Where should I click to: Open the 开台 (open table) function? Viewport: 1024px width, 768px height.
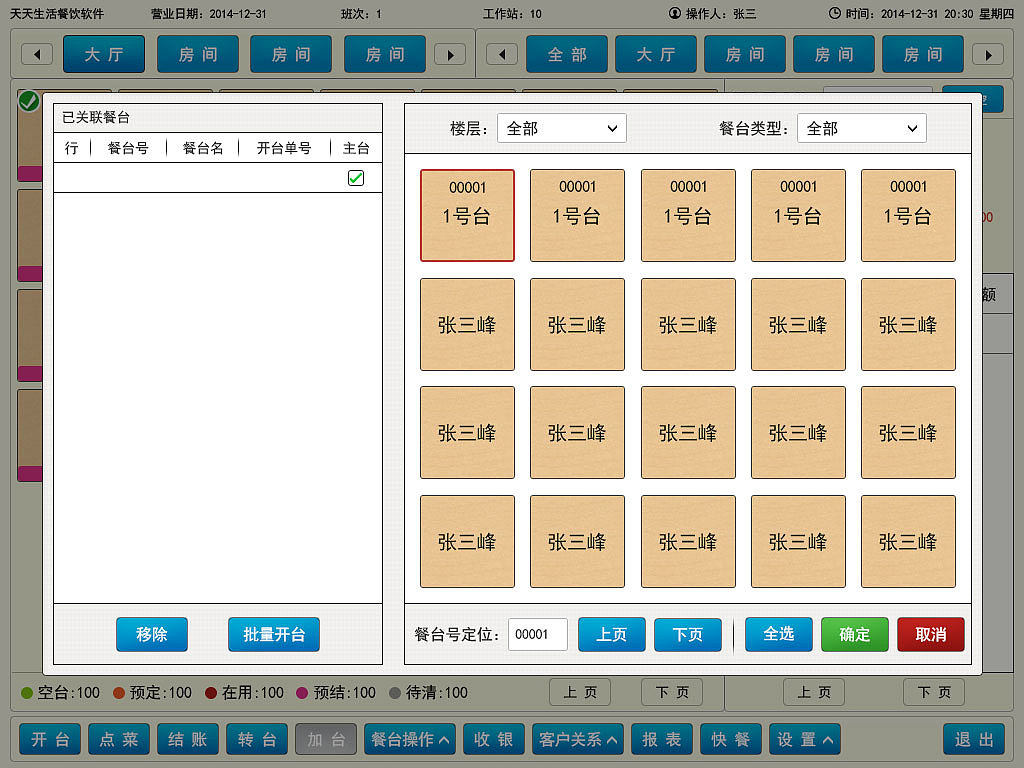coord(49,739)
